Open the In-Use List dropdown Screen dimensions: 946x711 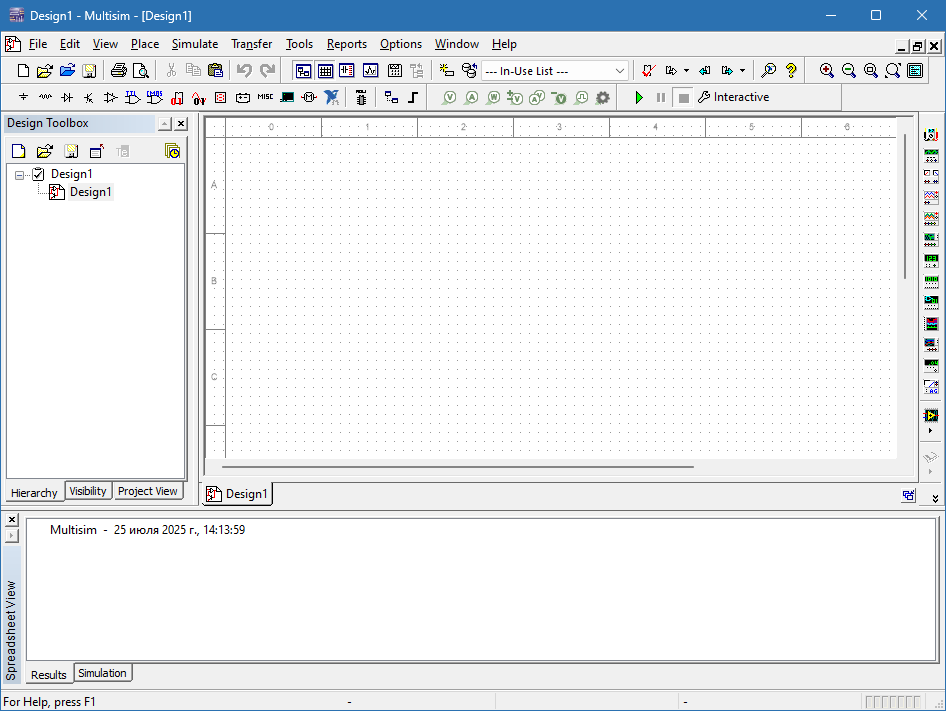pos(620,71)
